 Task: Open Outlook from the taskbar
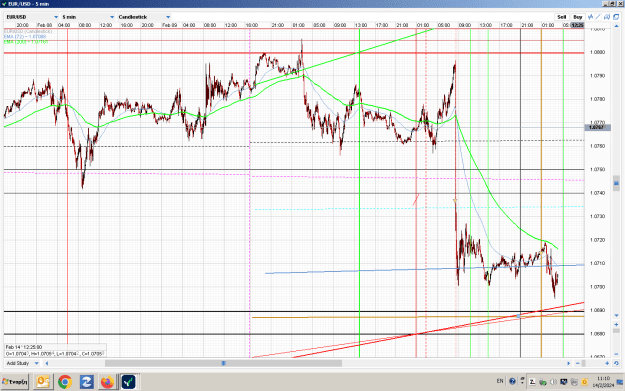(x=43, y=382)
